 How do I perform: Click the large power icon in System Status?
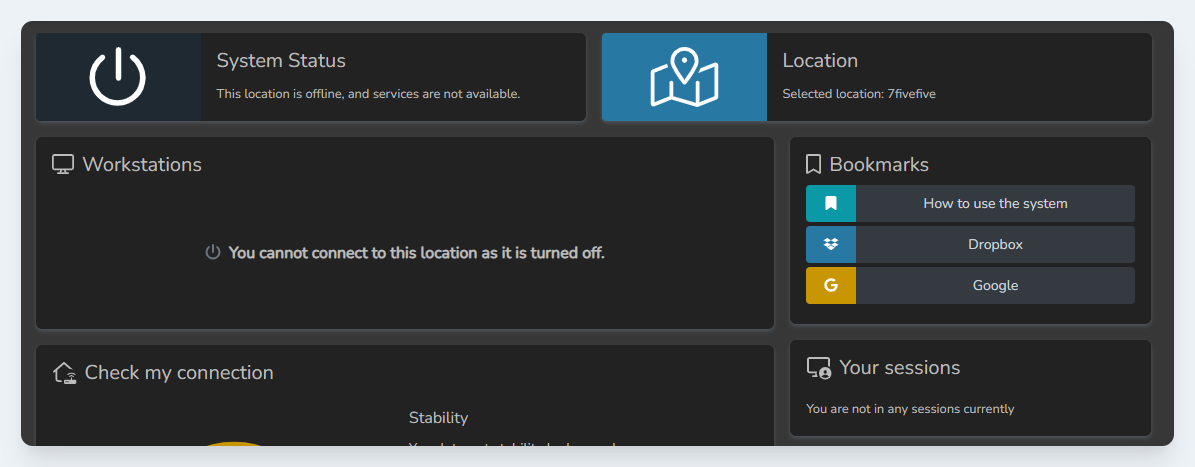(x=118, y=77)
